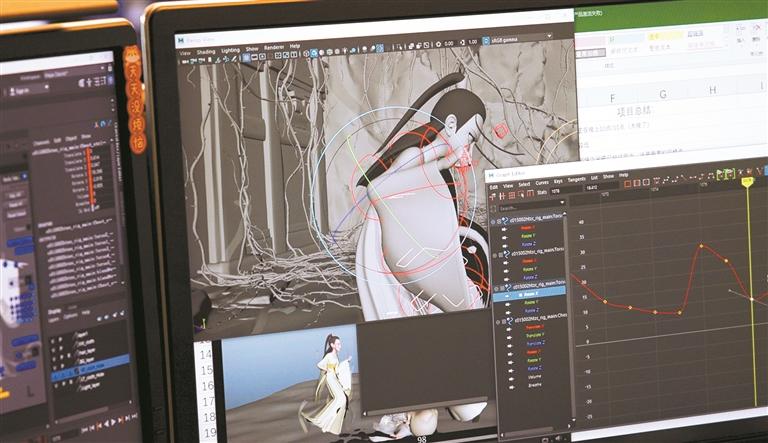768x443 pixels.
Task: Click the green buffer curve snapshot icon
Action: (x=720, y=174)
